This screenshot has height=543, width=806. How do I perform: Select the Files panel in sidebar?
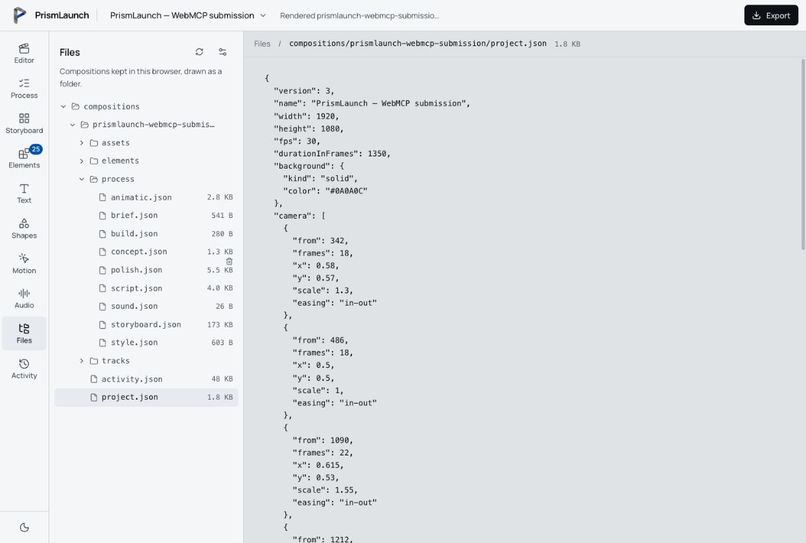(24, 333)
